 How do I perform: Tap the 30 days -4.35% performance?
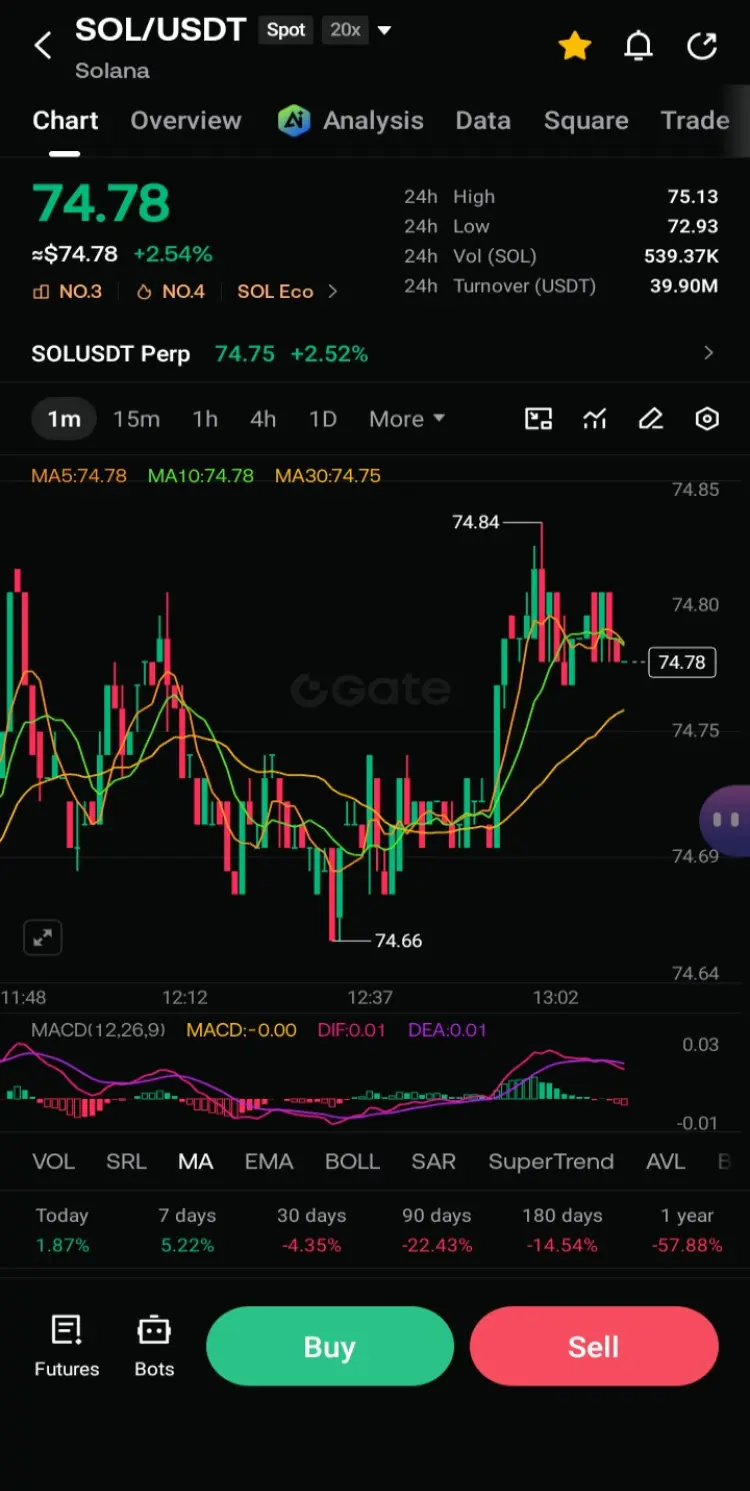311,1230
